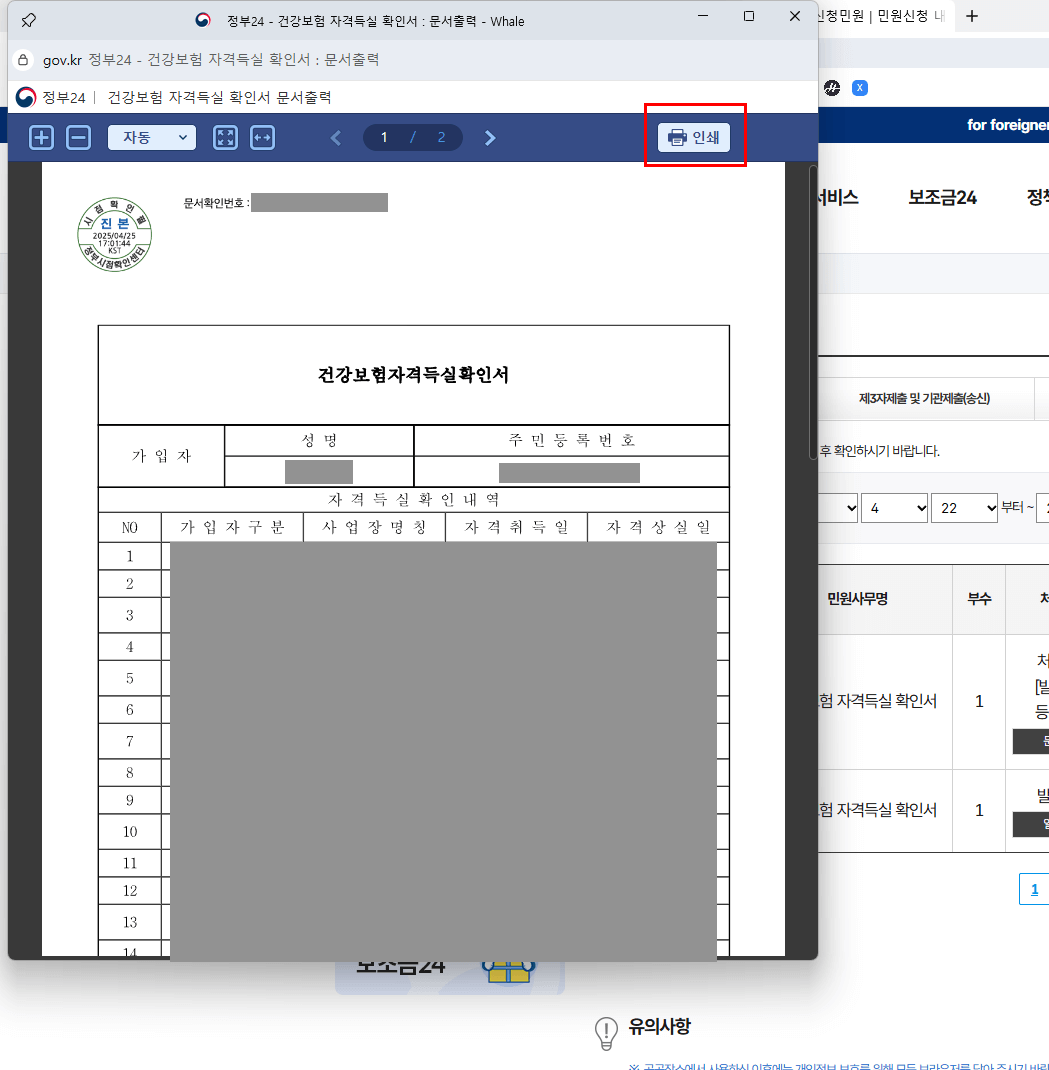Image resolution: width=1049 pixels, height=1070 pixels.
Task: Click the dark social share icon
Action: 832,88
